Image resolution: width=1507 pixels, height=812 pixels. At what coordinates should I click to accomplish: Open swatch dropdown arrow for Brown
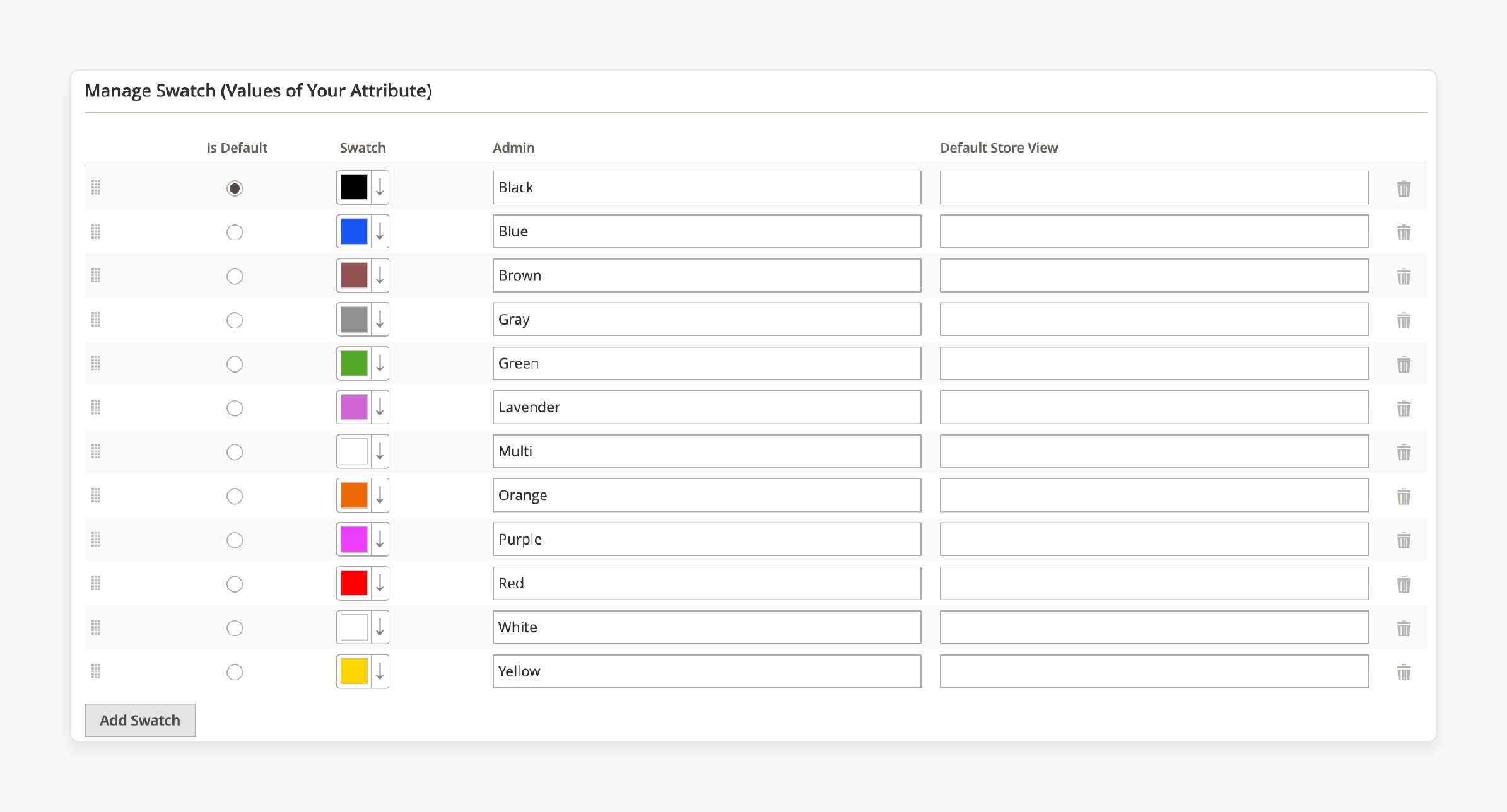pos(380,275)
